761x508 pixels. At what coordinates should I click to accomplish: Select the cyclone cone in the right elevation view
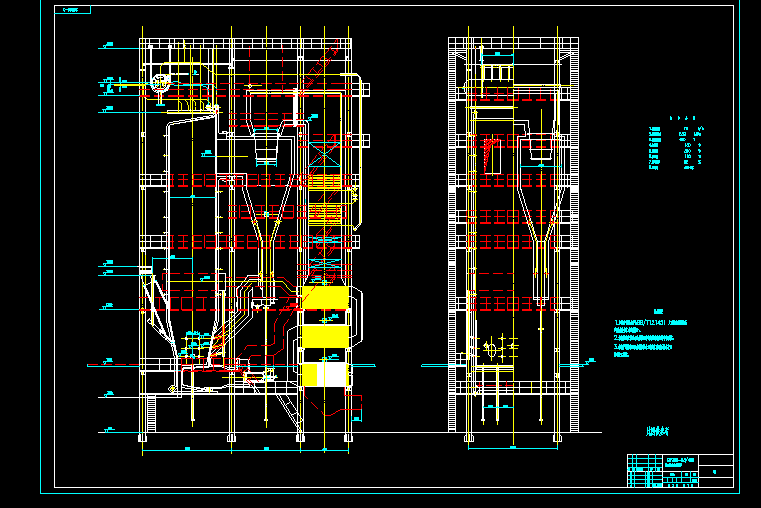click(x=541, y=216)
